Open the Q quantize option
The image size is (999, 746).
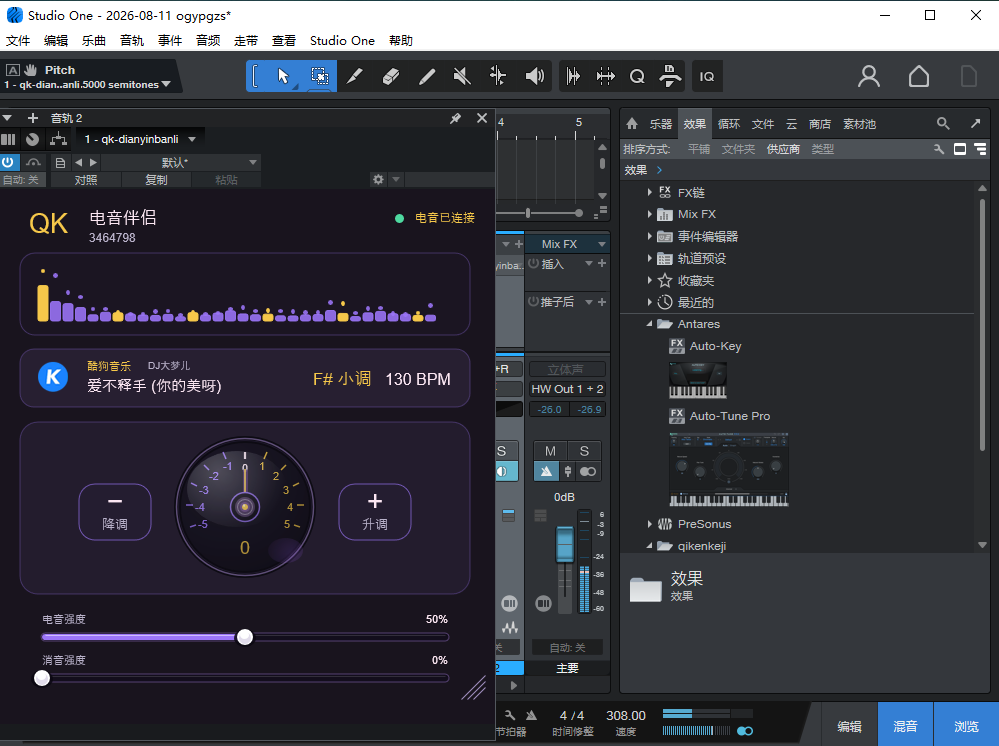636,76
